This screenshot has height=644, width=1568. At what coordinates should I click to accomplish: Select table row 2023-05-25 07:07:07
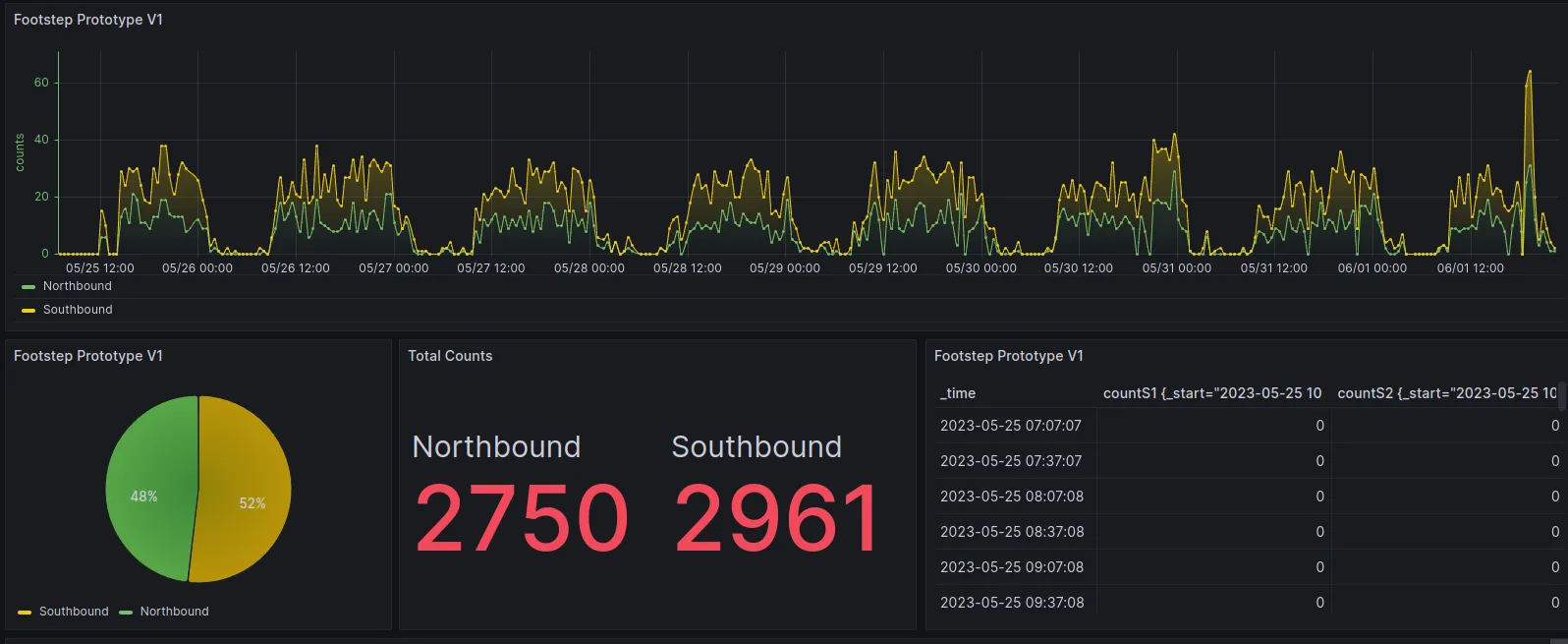1248,426
